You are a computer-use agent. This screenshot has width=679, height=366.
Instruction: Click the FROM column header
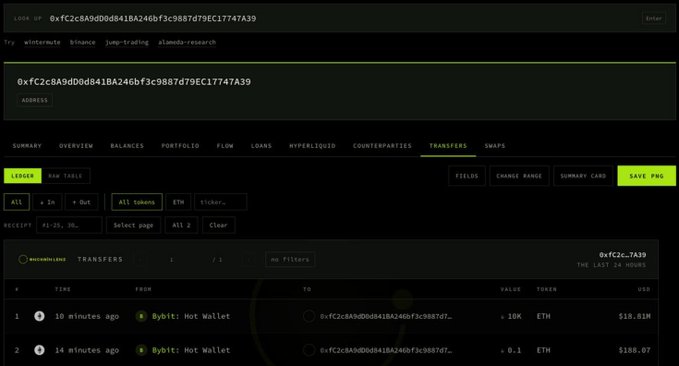[x=143, y=289]
